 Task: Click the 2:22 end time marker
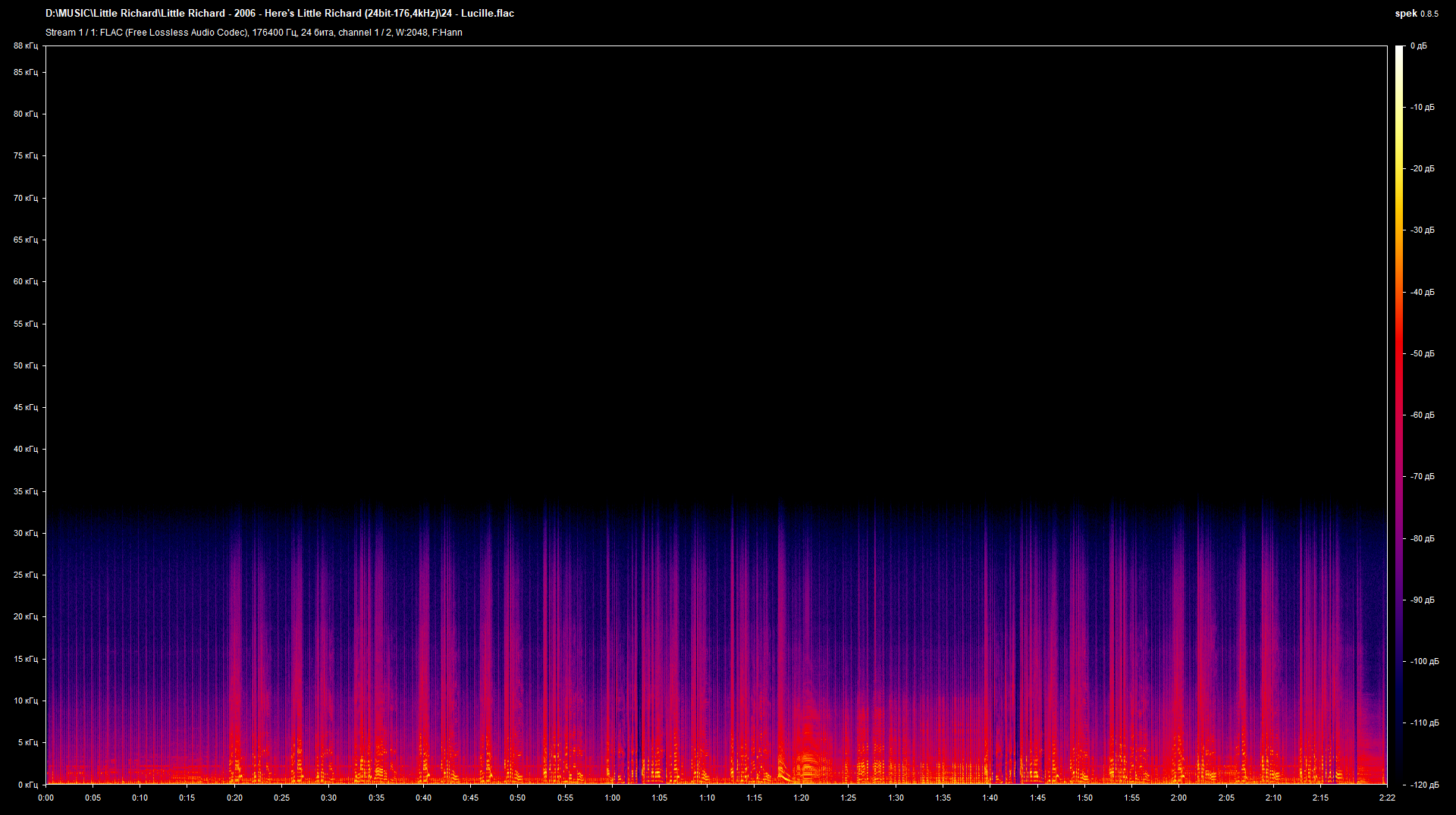pyautogui.click(x=1387, y=798)
